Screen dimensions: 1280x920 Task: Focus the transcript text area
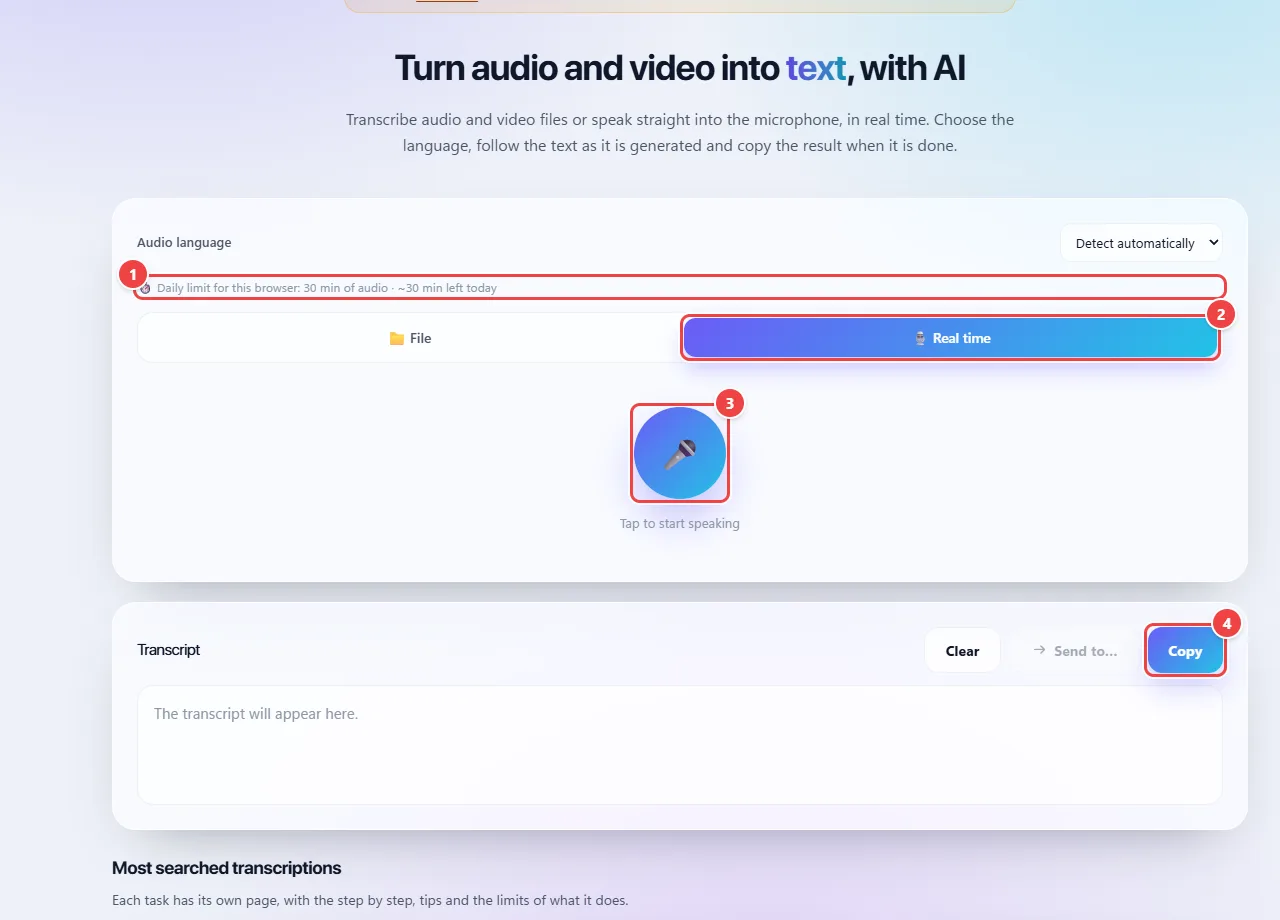click(x=680, y=745)
